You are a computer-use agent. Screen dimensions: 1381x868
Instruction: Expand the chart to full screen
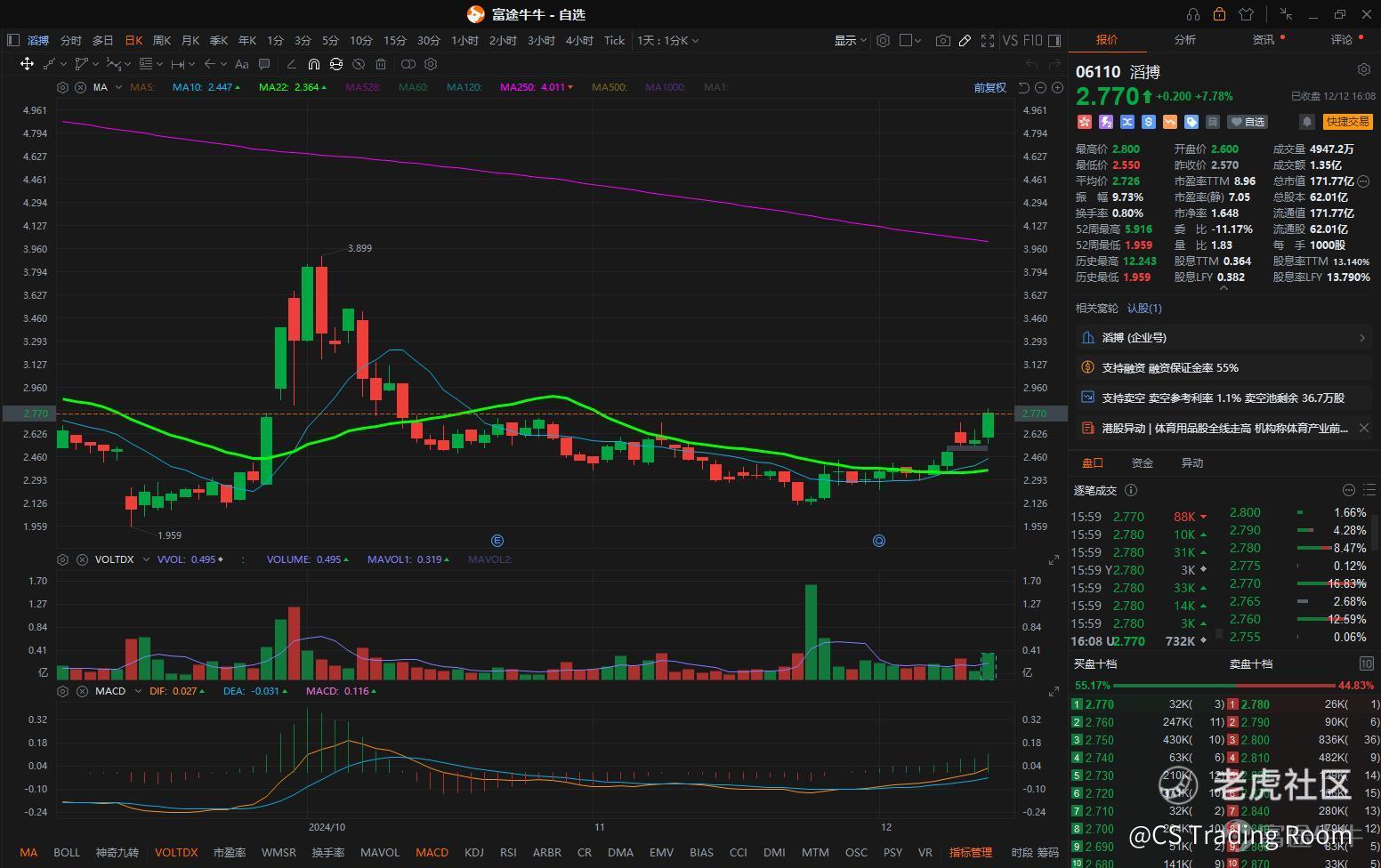click(x=988, y=40)
